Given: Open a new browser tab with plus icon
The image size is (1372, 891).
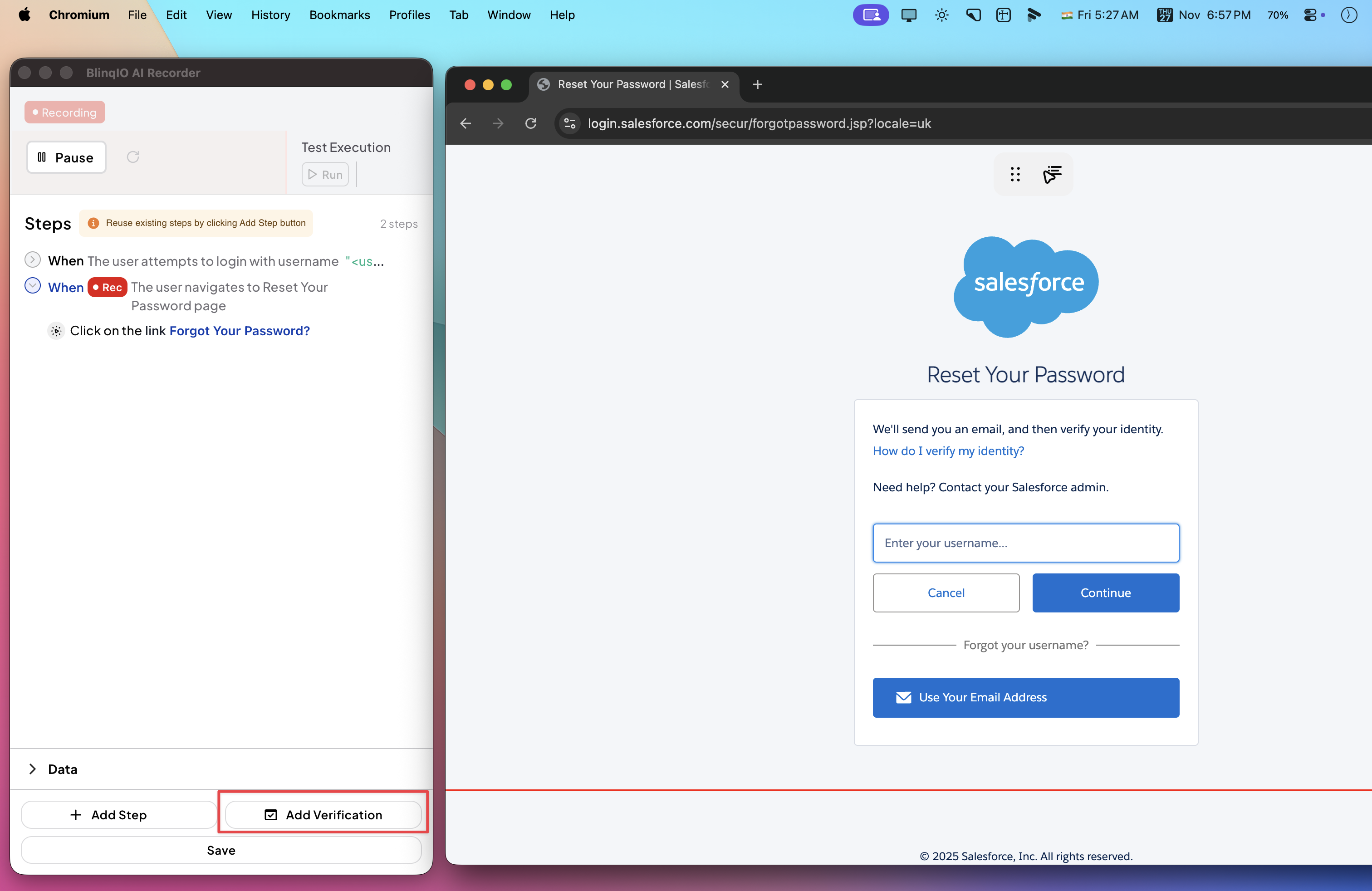Looking at the screenshot, I should point(758,85).
